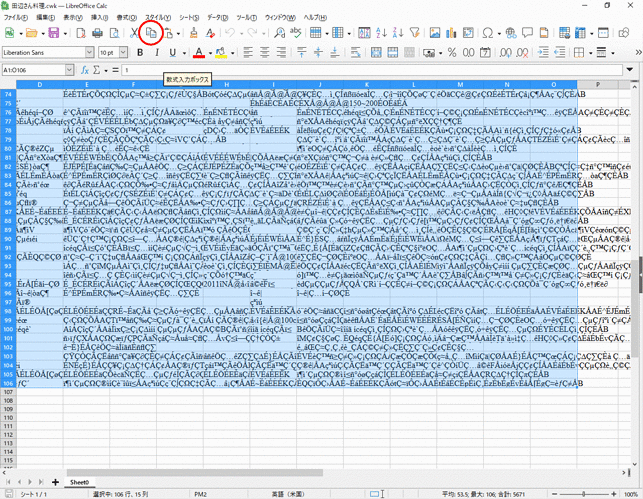Toggle Italic formatting
Image resolution: width=643 pixels, height=499 pixels.
click(157, 52)
